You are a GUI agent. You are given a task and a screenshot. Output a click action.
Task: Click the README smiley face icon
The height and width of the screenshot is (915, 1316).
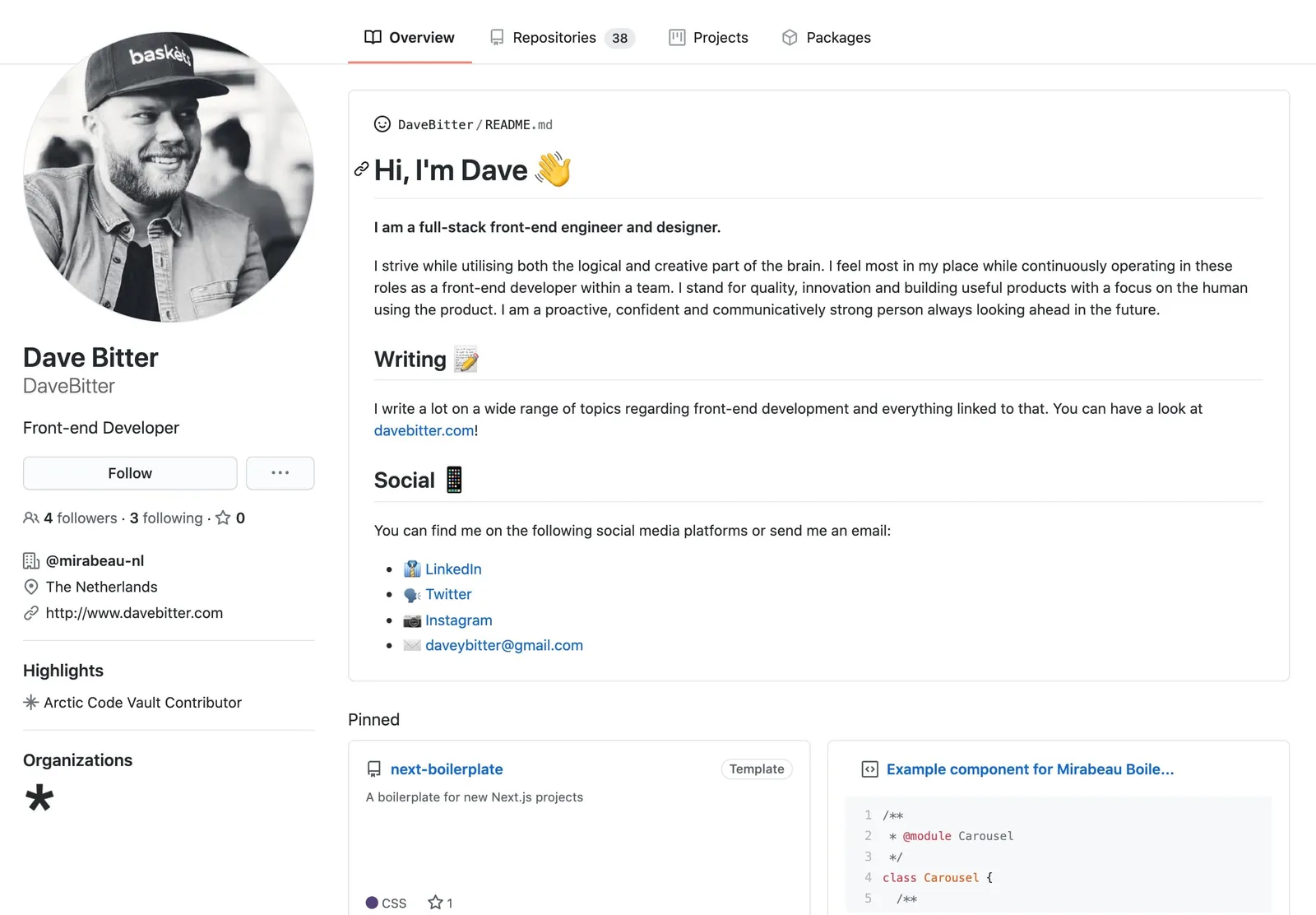pos(382,124)
